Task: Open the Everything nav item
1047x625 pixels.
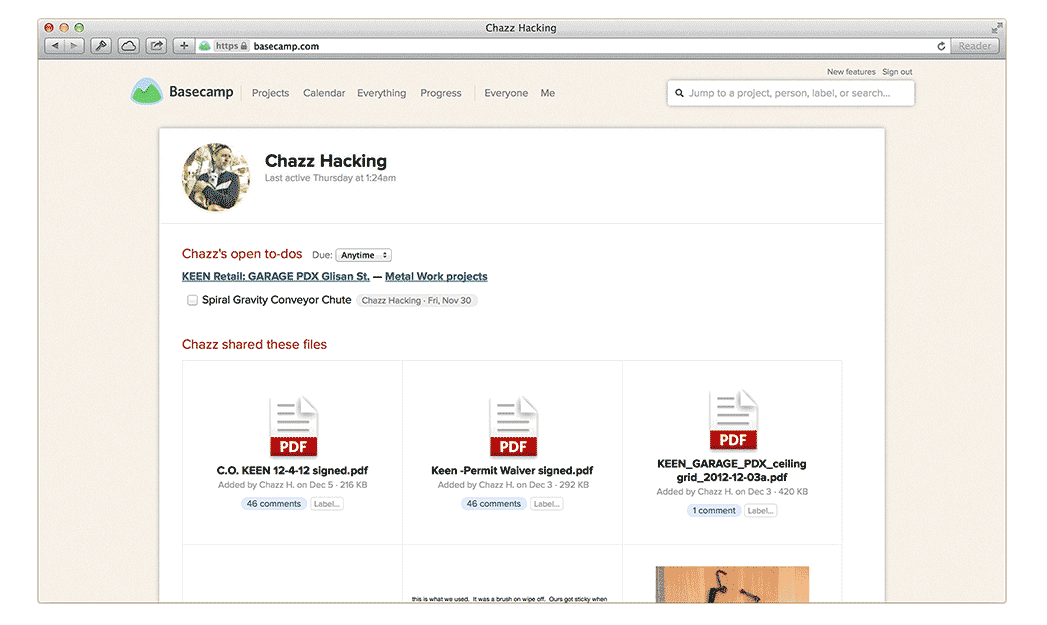Action: click(381, 93)
